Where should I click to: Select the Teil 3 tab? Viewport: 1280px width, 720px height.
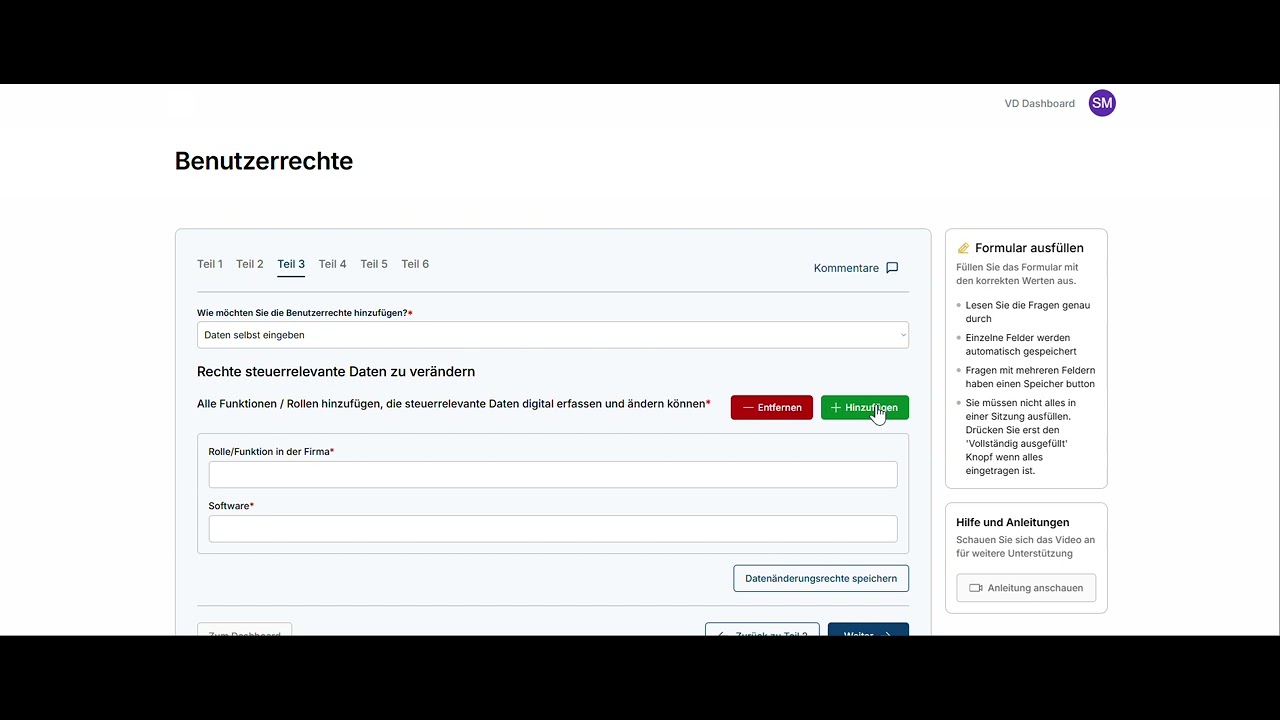(291, 264)
